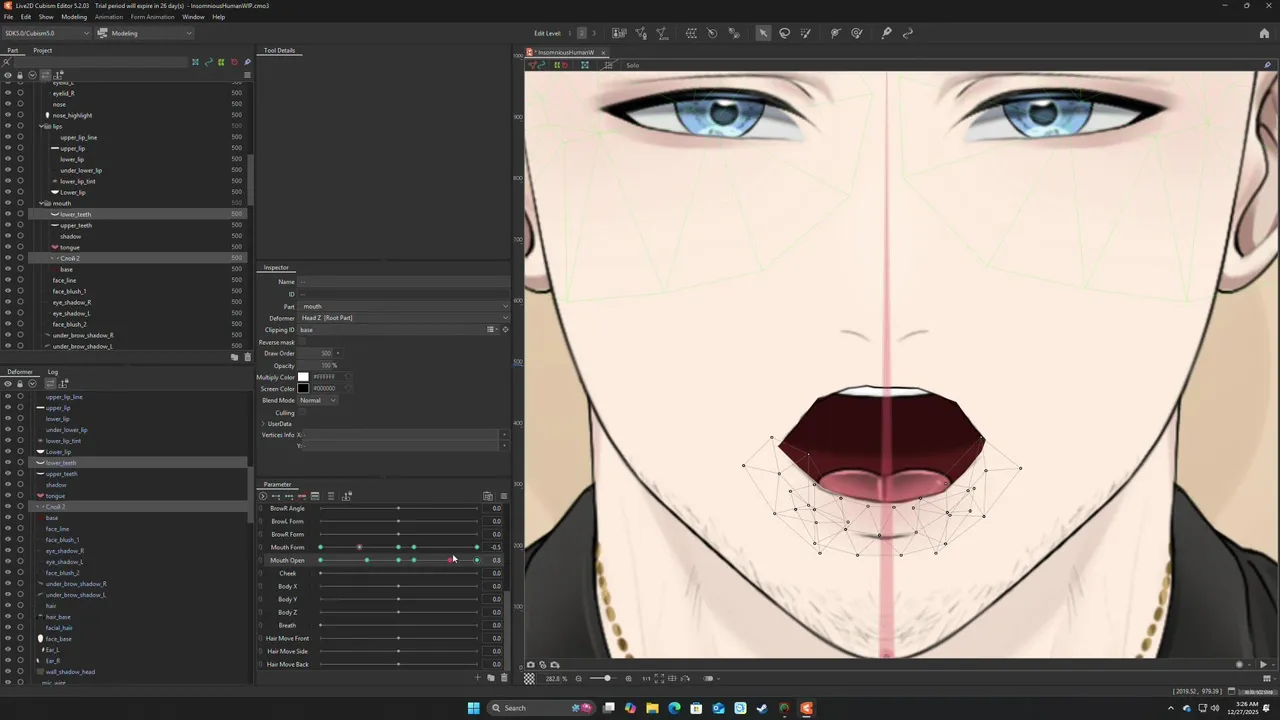Click the 1:1 zoom reset button
Viewport: 1280px width, 720px height.
[x=645, y=678]
